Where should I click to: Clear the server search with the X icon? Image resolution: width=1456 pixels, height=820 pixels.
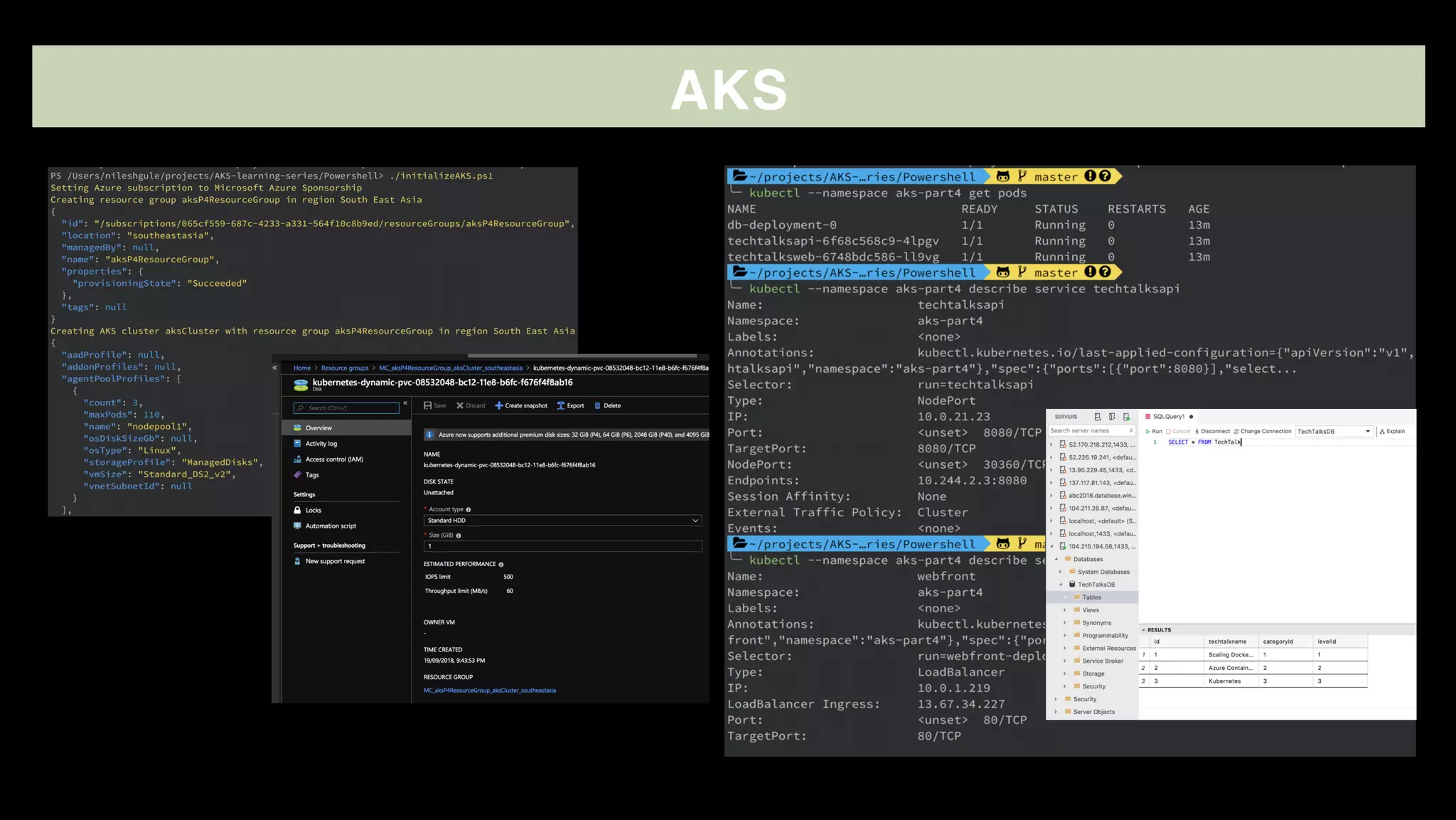point(1131,430)
